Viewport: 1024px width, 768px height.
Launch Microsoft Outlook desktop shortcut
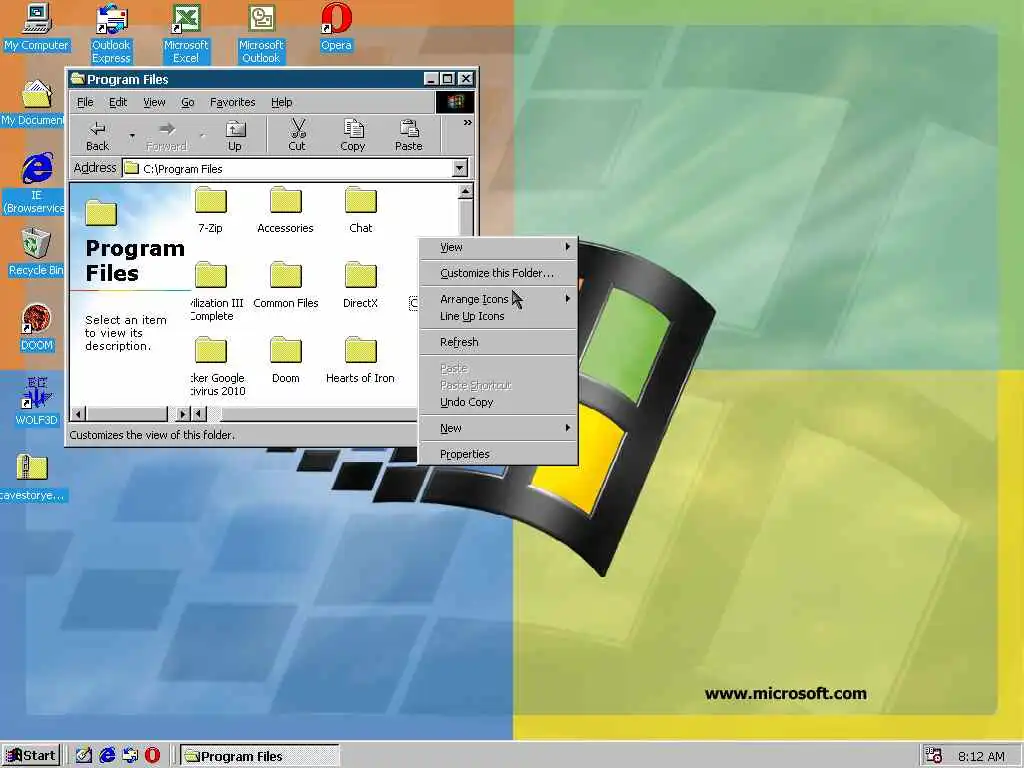coord(261,34)
